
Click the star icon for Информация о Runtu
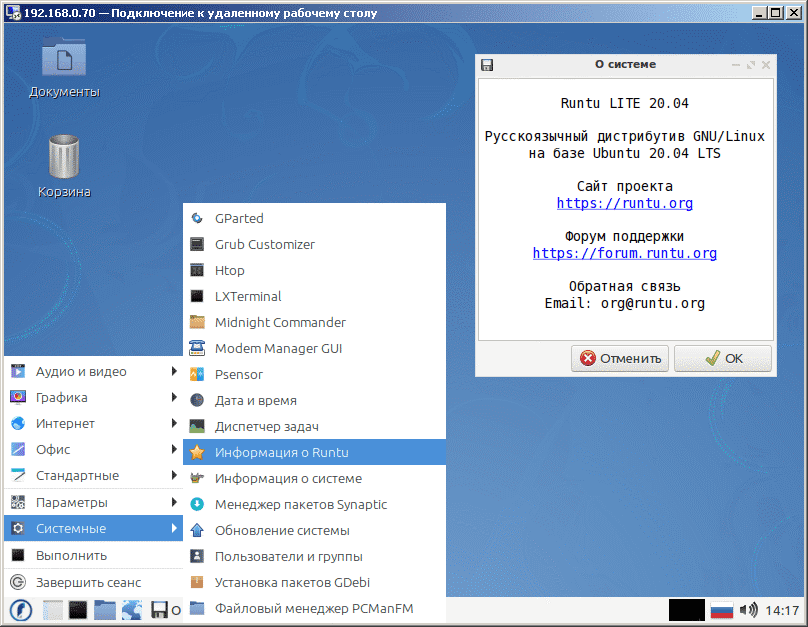(197, 452)
